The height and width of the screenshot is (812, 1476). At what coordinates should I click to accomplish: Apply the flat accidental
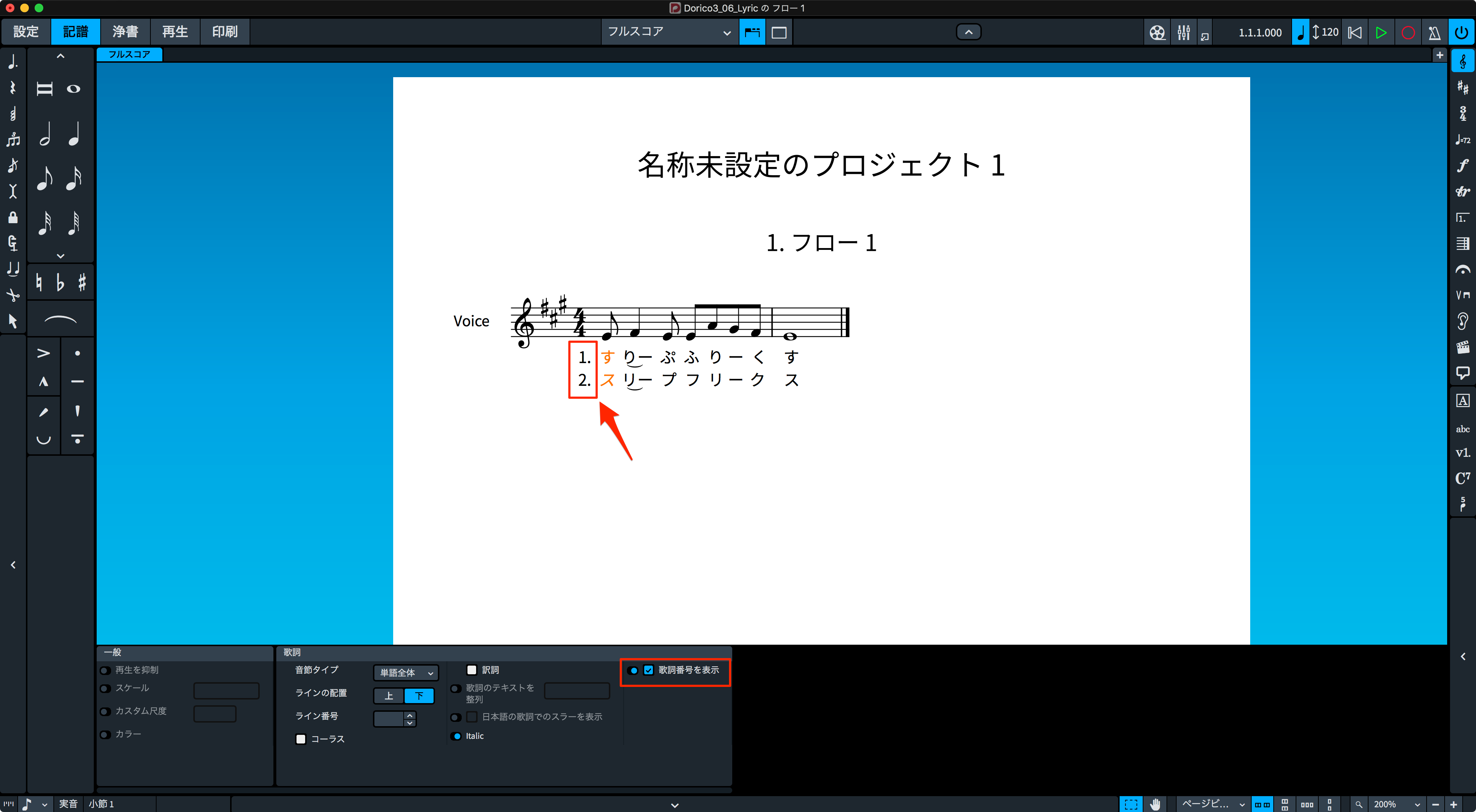point(60,282)
